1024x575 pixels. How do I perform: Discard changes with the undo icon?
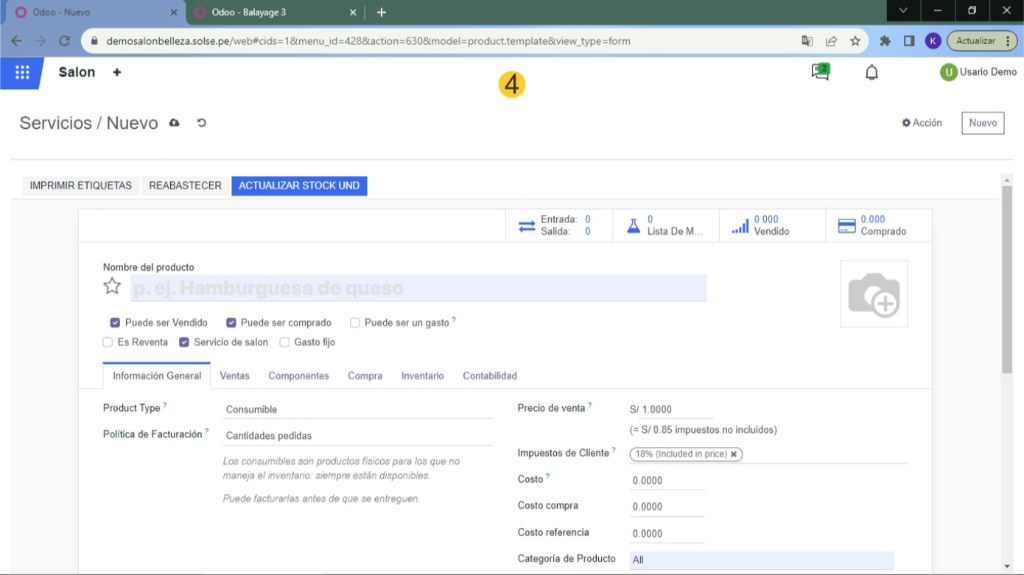[201, 123]
